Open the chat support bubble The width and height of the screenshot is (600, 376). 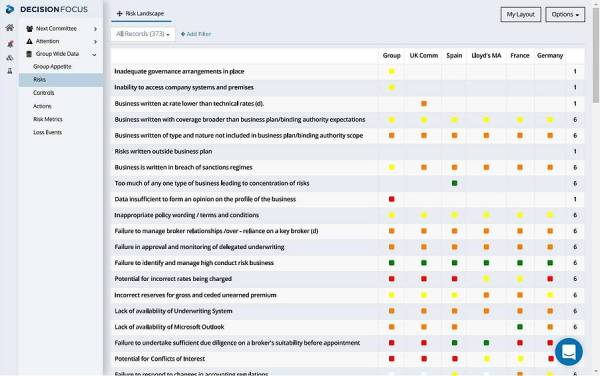(569, 352)
